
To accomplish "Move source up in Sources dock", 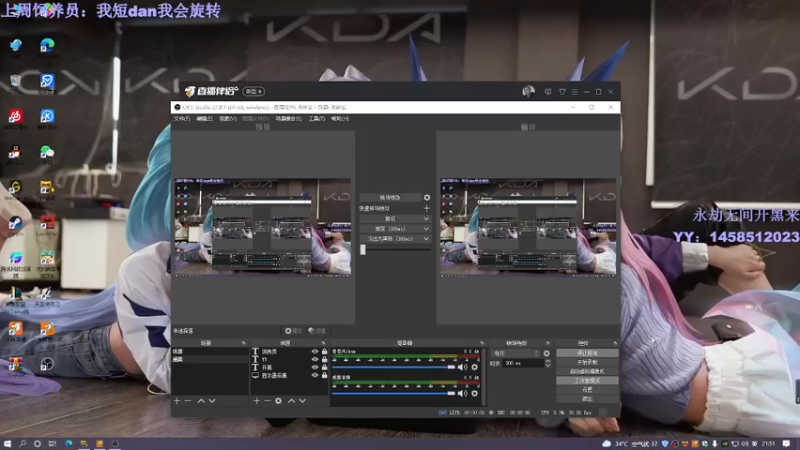I will click(x=291, y=401).
